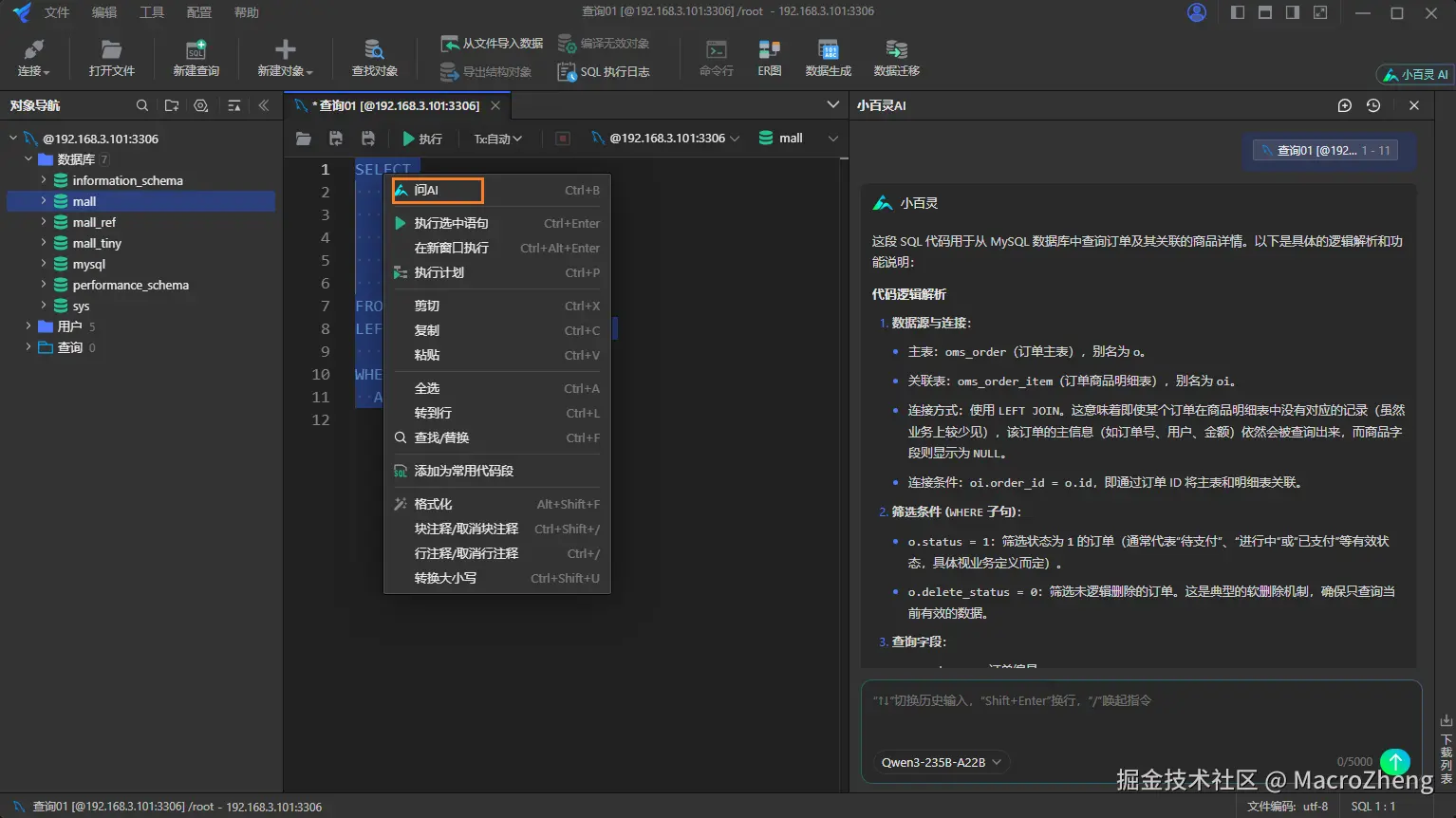Screen dimensions: 1456x818
Task: Start a new chat in 小百灵AI panel
Action: pyautogui.click(x=1345, y=105)
